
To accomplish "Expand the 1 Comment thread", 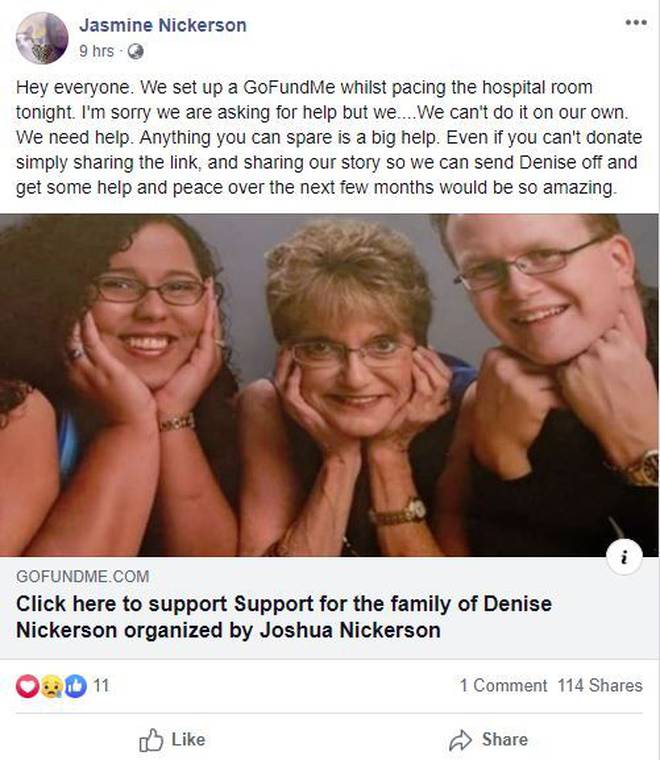I will [503, 685].
